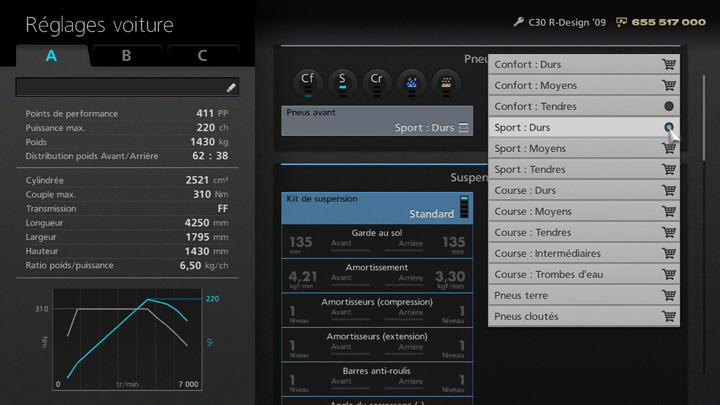Click cart icon beside Pneus cloutés

pos(668,316)
